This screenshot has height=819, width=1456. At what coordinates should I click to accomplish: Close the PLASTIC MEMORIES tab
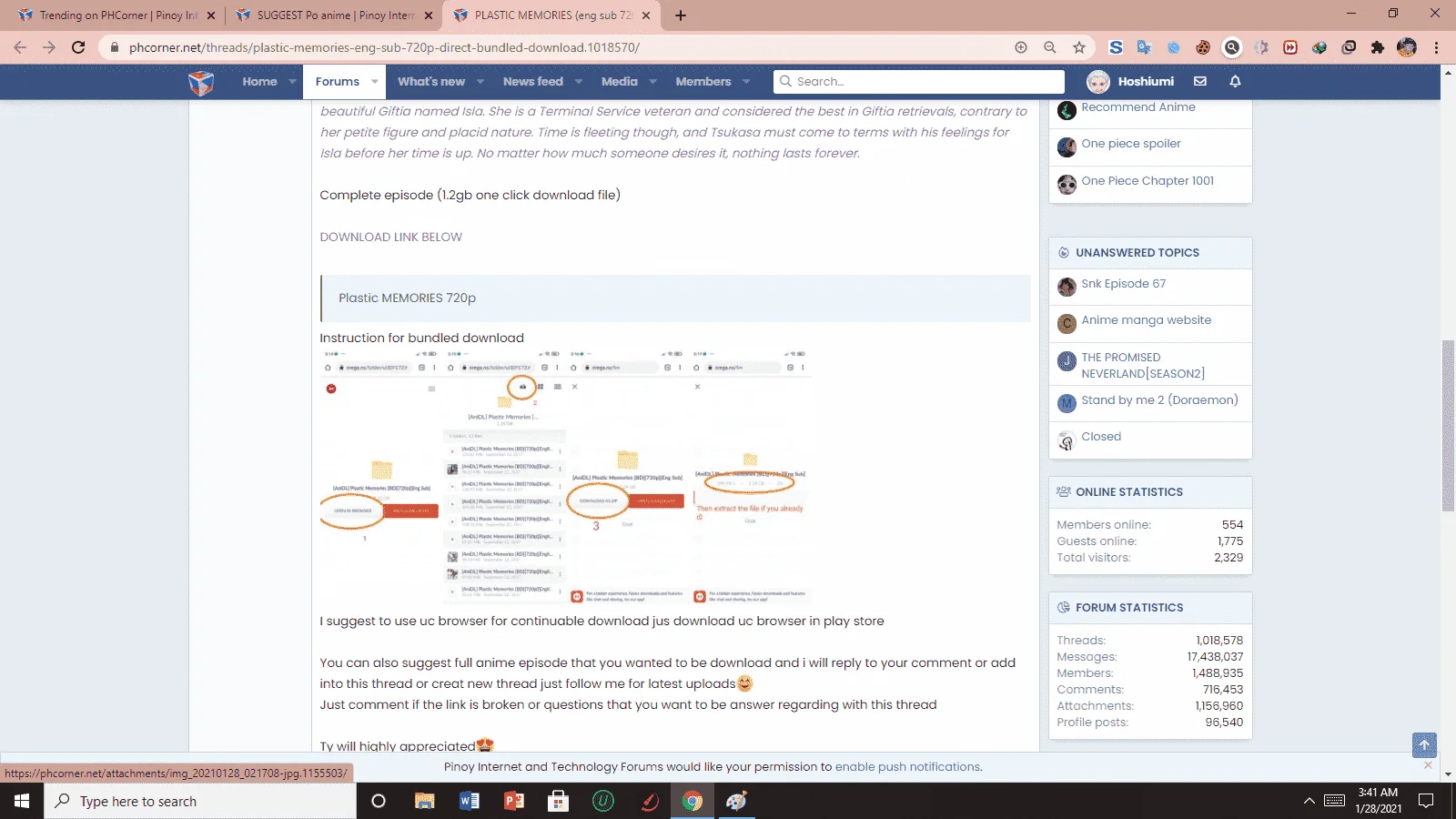tap(646, 15)
